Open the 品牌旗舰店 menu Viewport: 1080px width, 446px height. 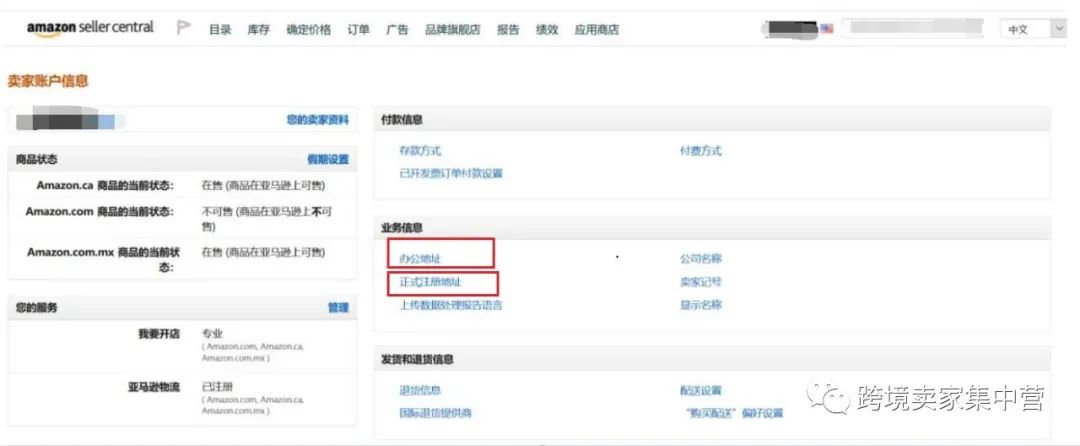pyautogui.click(x=453, y=30)
